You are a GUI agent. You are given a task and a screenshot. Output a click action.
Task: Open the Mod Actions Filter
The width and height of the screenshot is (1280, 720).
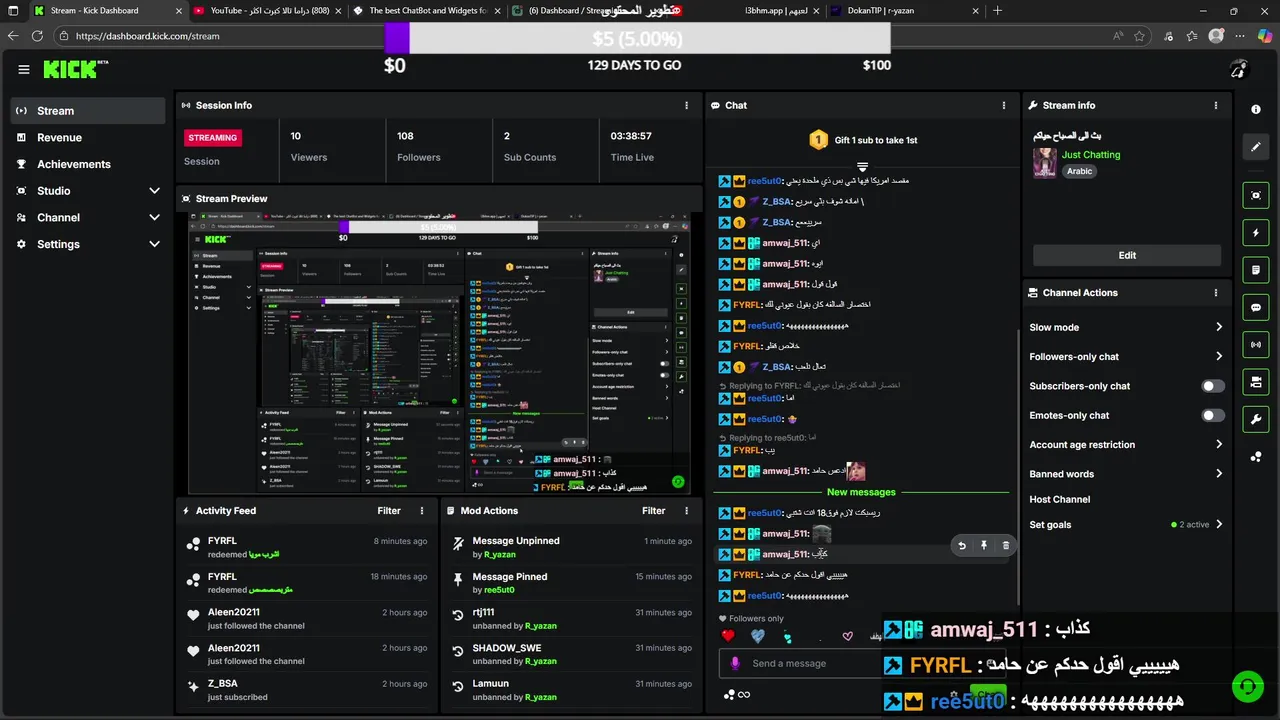pyautogui.click(x=653, y=511)
